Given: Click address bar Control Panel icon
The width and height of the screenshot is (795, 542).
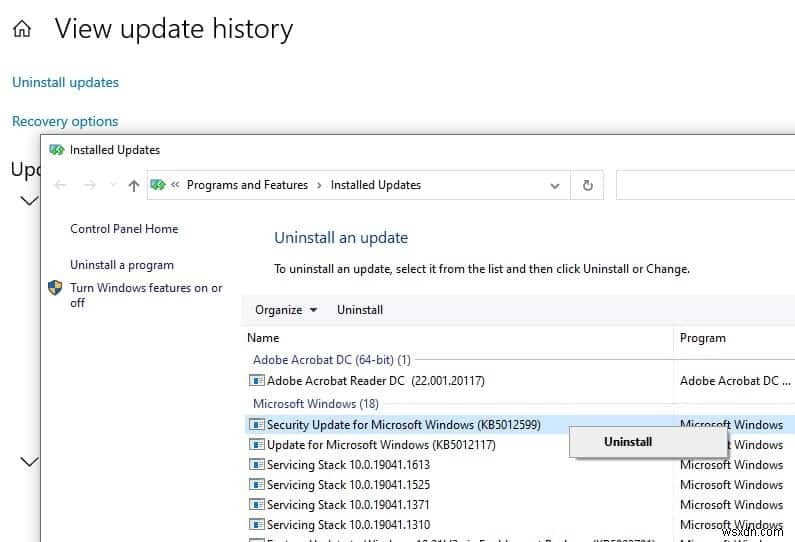Looking at the screenshot, I should click(x=158, y=185).
